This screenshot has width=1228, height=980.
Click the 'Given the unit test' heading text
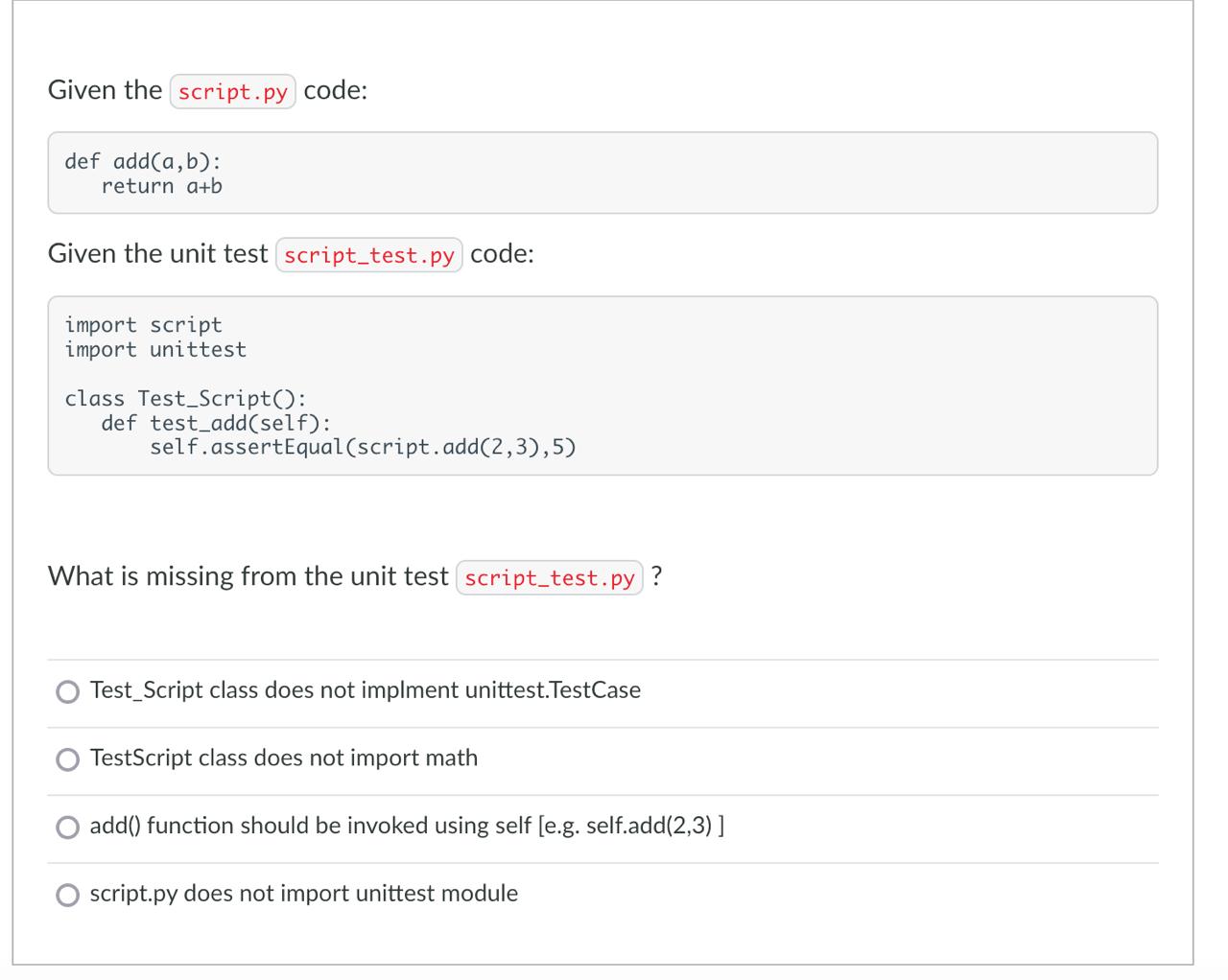tap(158, 253)
